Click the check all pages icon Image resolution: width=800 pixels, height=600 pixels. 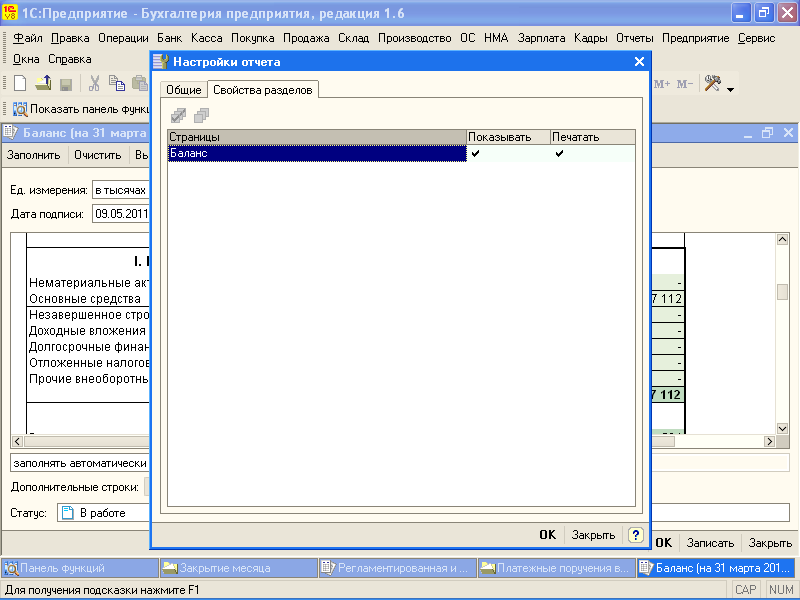pos(178,115)
